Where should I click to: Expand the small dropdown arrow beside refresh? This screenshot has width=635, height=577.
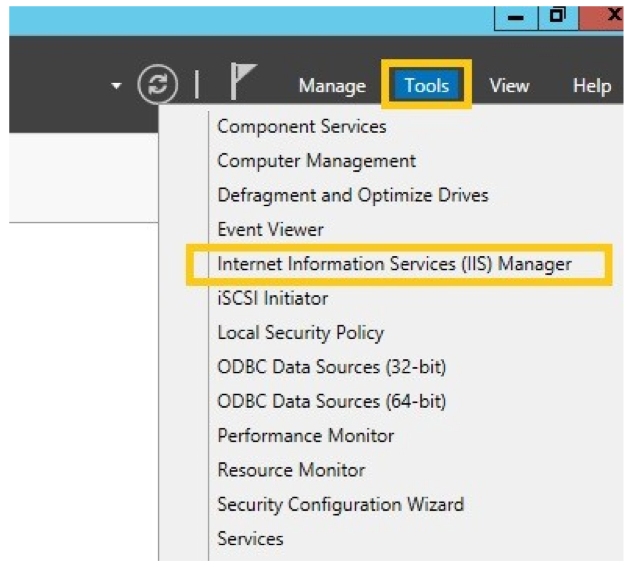116,86
